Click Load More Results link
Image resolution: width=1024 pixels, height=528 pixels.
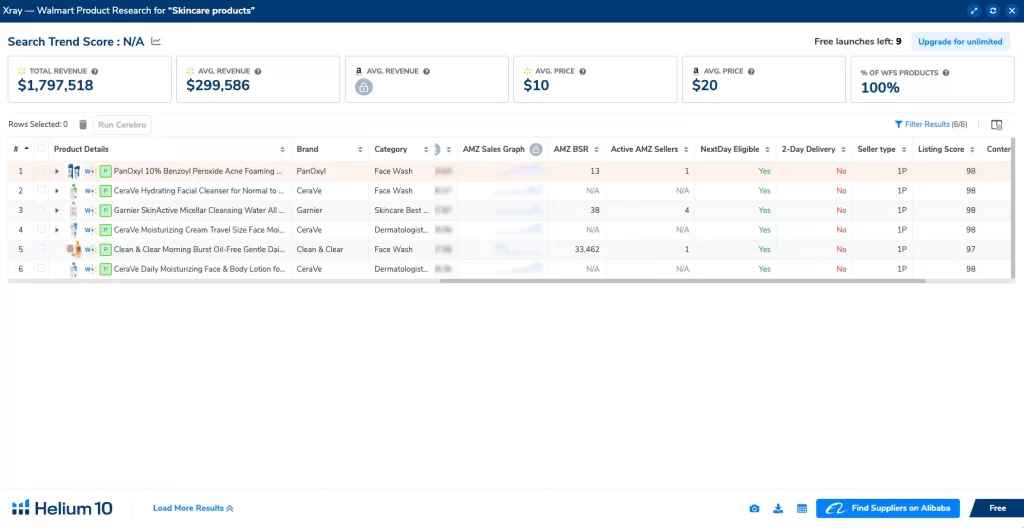(x=193, y=508)
